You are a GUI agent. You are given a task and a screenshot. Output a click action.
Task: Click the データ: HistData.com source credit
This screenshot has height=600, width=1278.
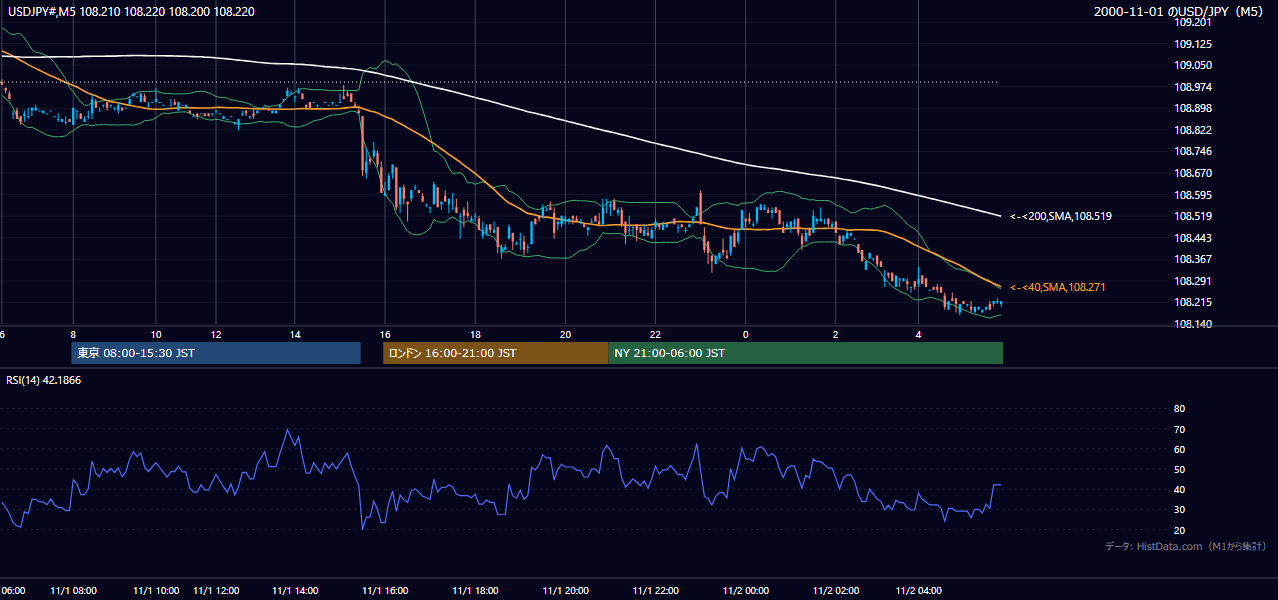1186,546
